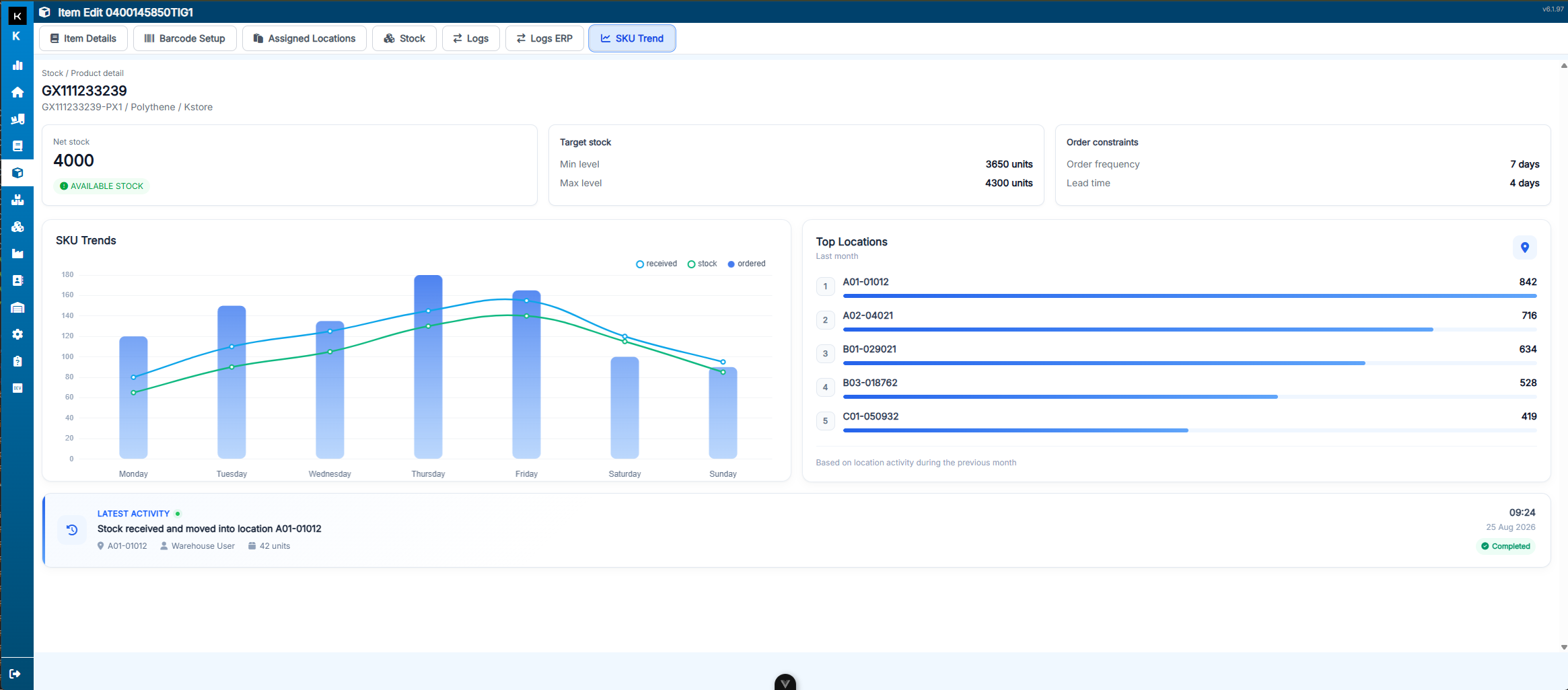Toggle the received series in chart legend
The width and height of the screenshot is (1568, 690).
coord(657,264)
